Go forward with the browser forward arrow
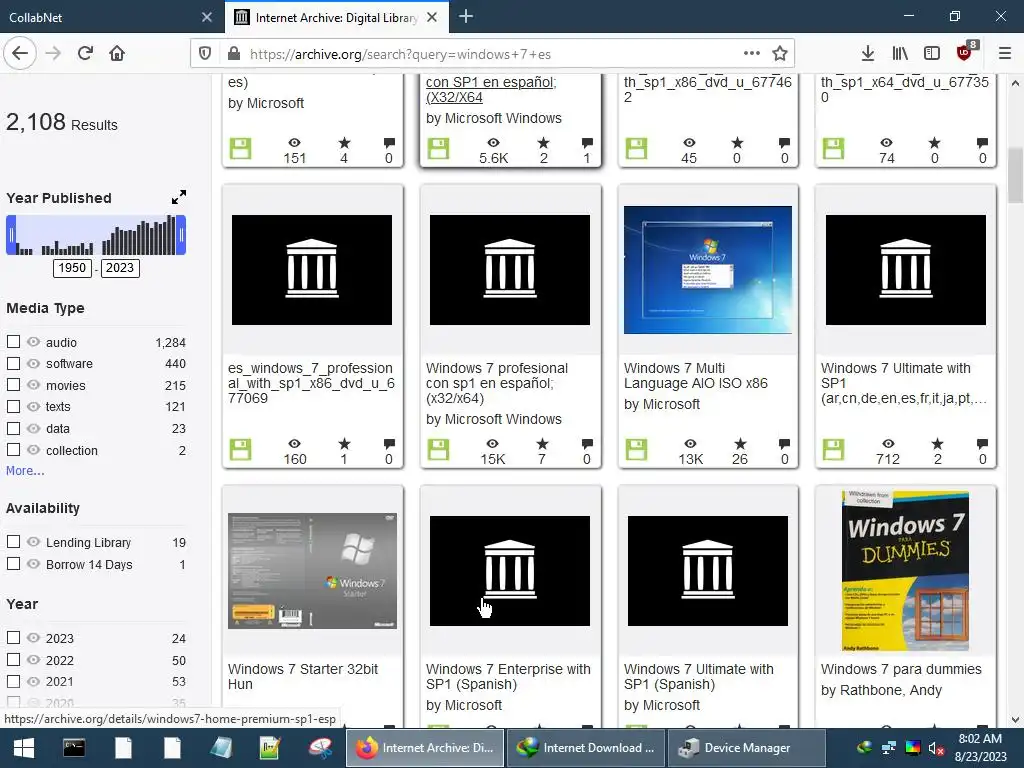 (53, 54)
